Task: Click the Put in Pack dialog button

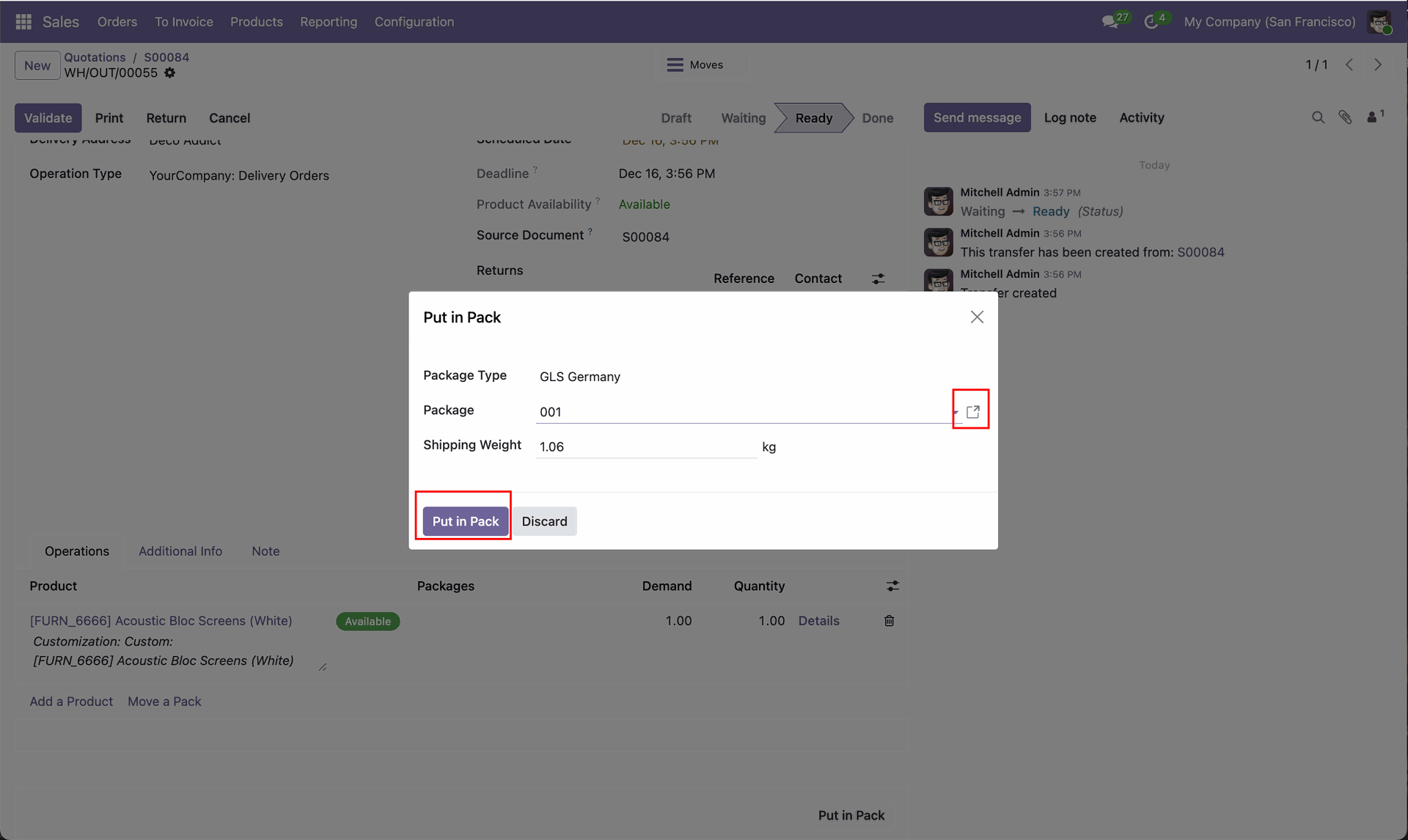Action: click(465, 521)
